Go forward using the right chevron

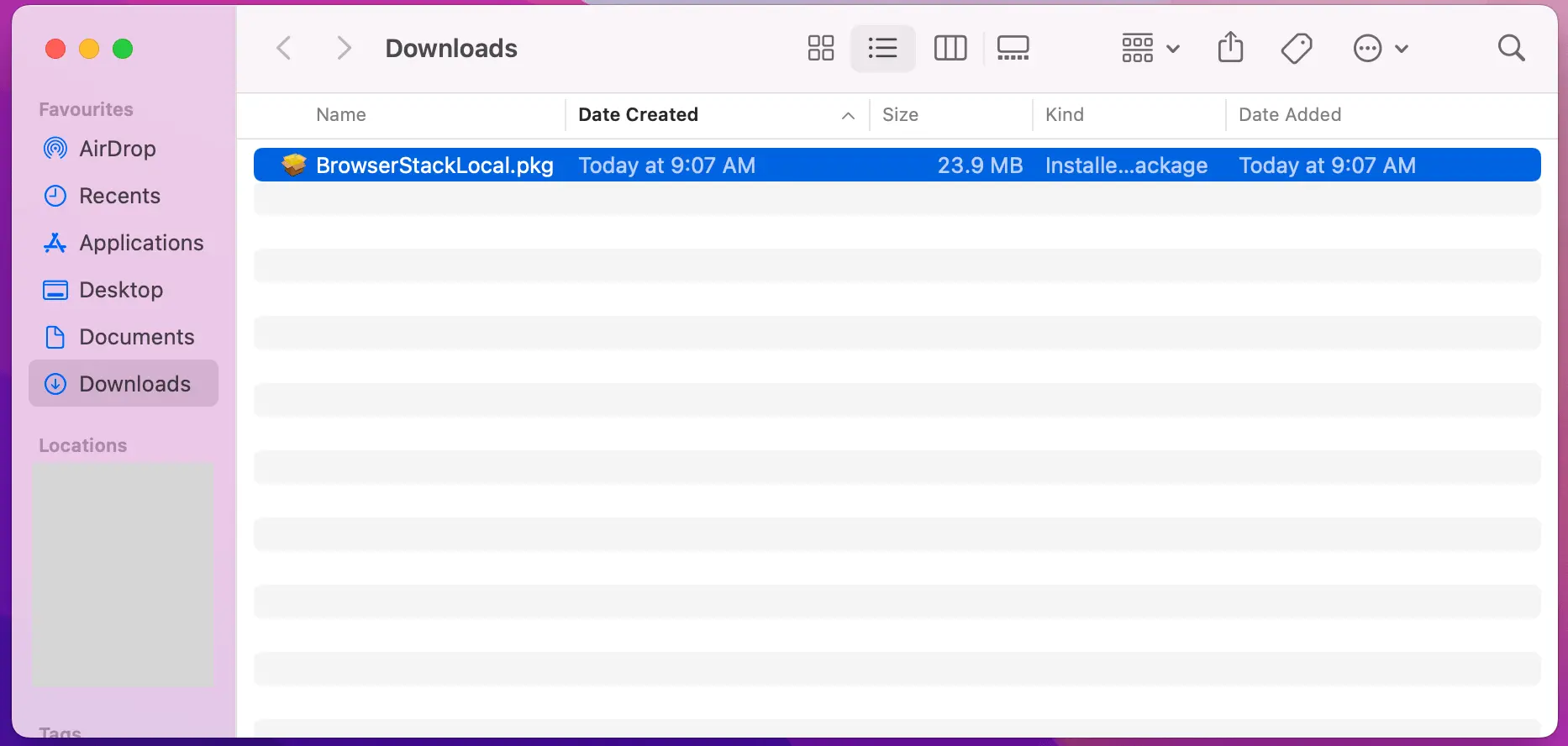343,49
